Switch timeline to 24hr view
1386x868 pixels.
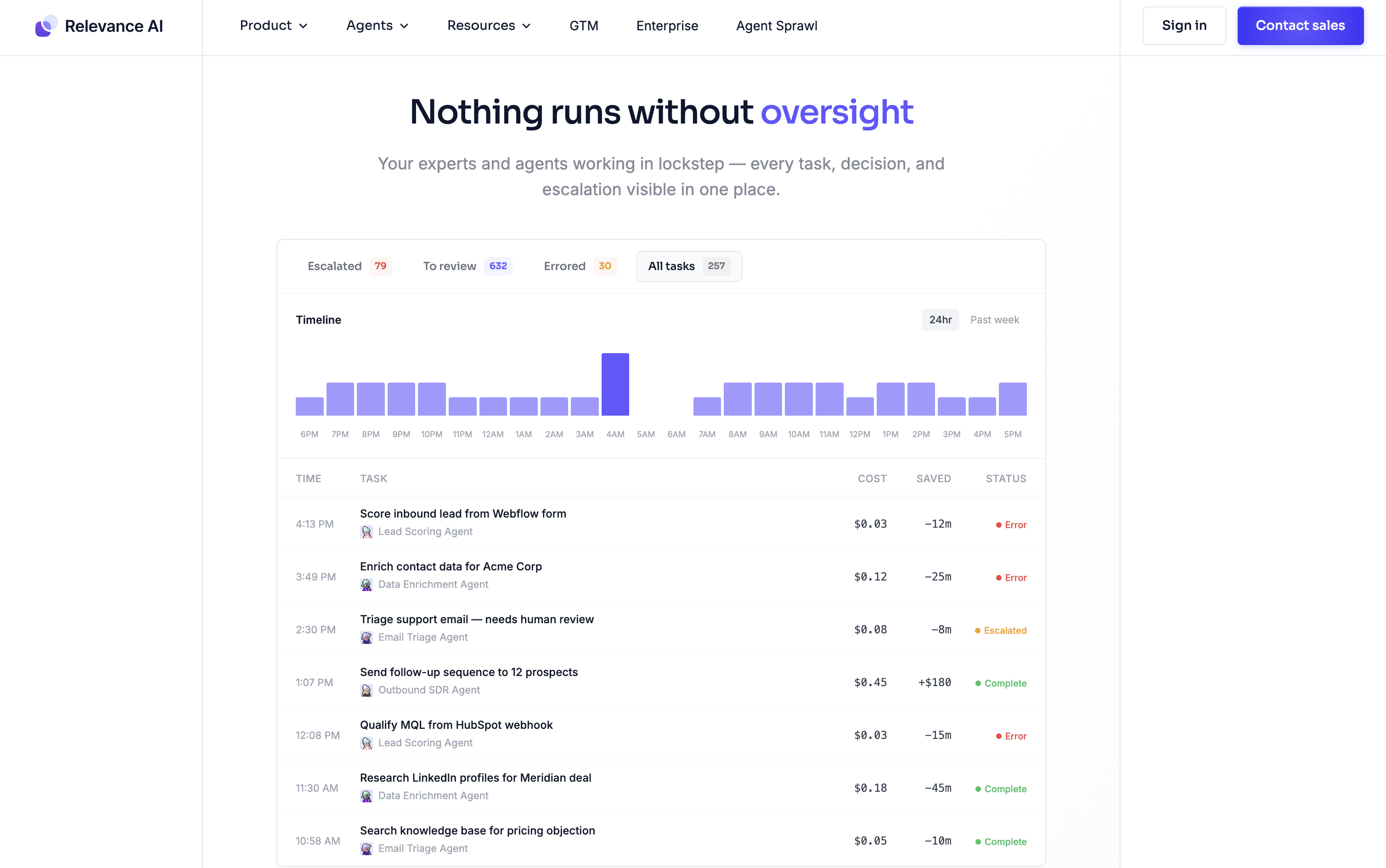pyautogui.click(x=940, y=320)
